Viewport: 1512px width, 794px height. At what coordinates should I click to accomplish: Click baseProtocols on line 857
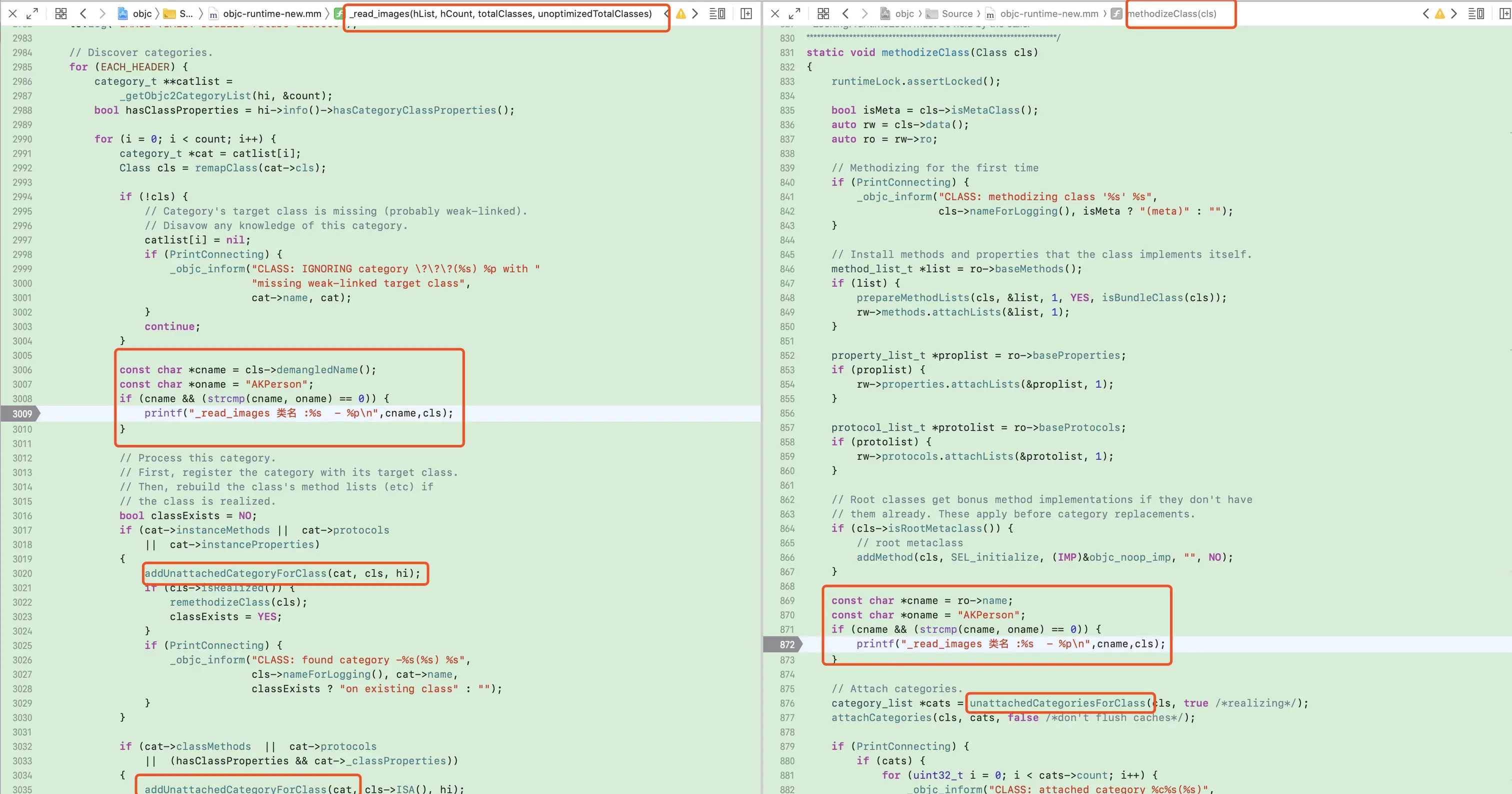coord(1080,427)
